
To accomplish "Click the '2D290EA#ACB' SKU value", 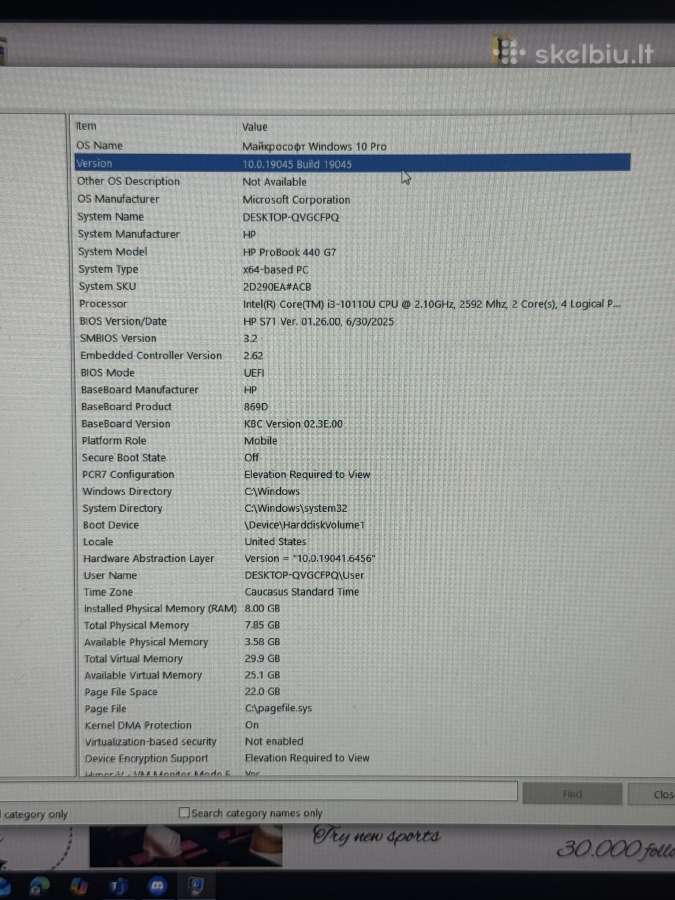I will [277, 286].
